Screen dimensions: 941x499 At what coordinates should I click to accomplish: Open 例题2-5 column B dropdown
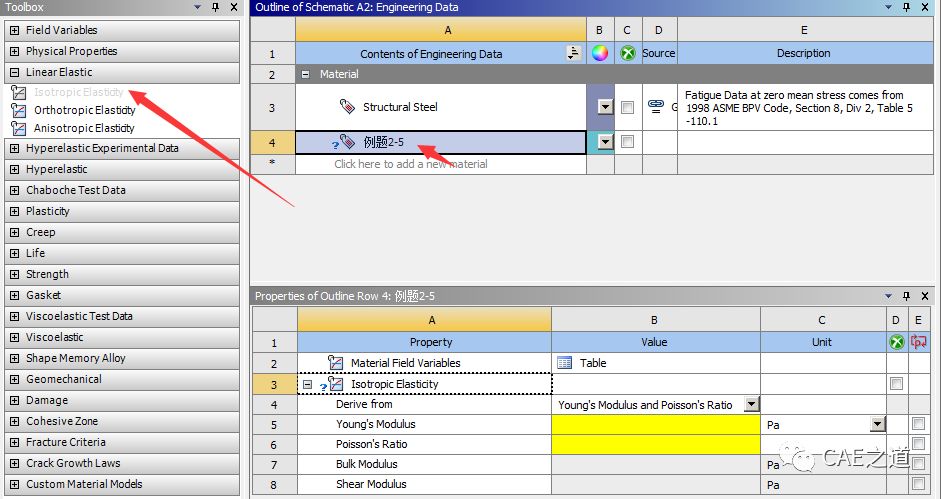[x=606, y=142]
